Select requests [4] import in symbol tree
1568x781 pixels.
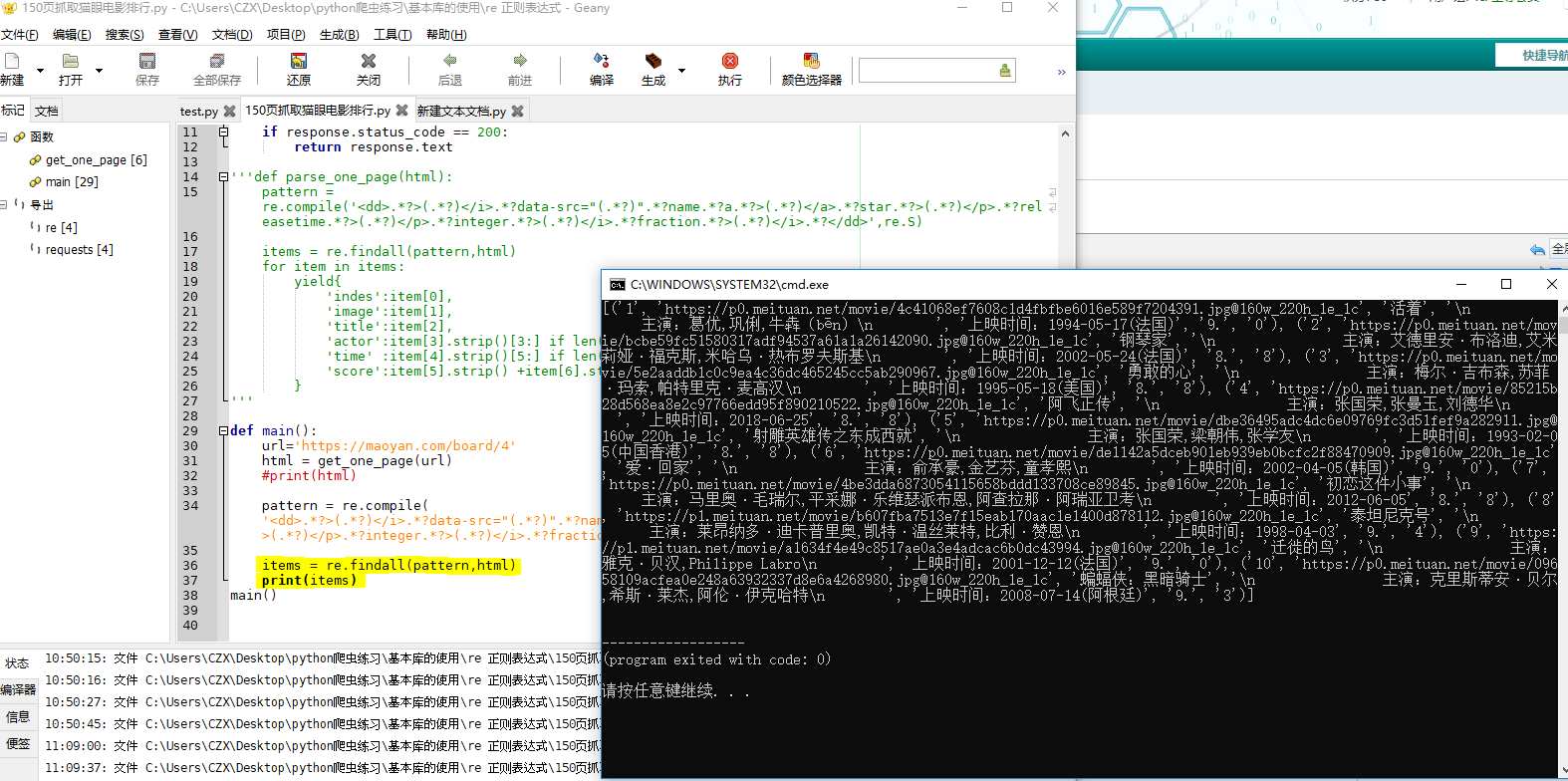pyautogui.click(x=79, y=250)
